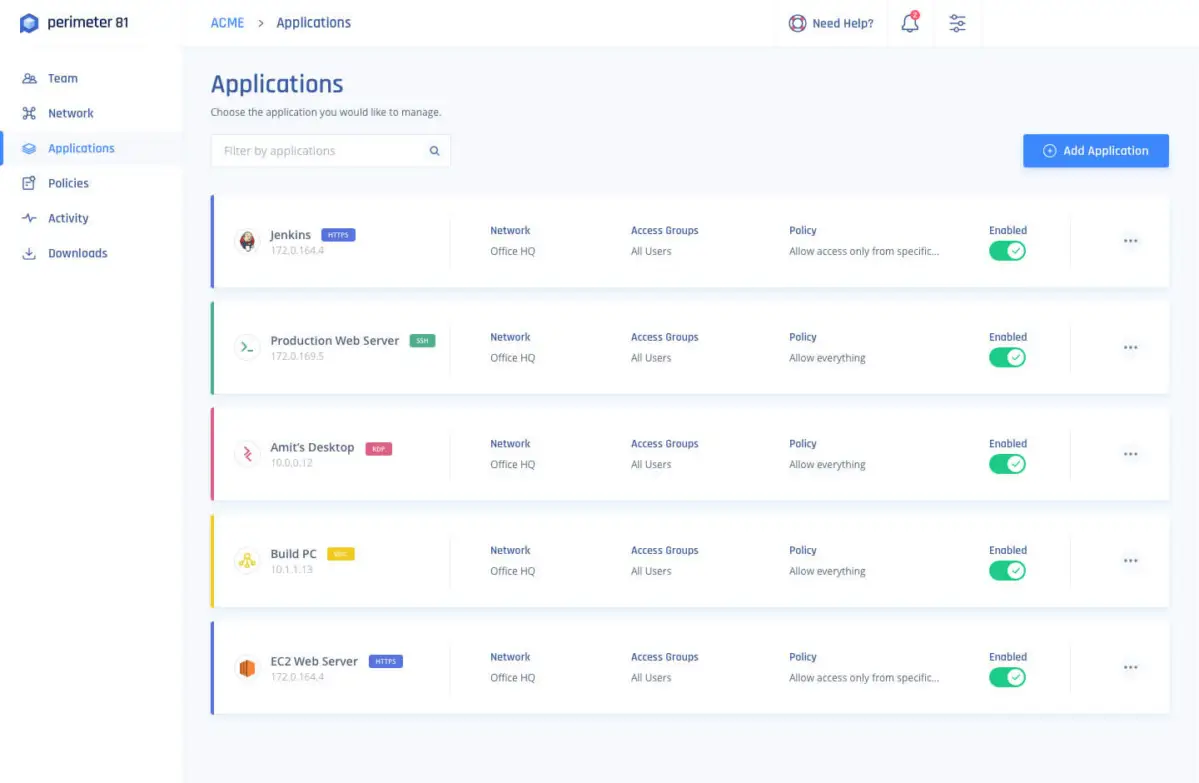Toggle off Amit's Desktop enabled switch
The height and width of the screenshot is (783, 1199).
tap(1007, 464)
